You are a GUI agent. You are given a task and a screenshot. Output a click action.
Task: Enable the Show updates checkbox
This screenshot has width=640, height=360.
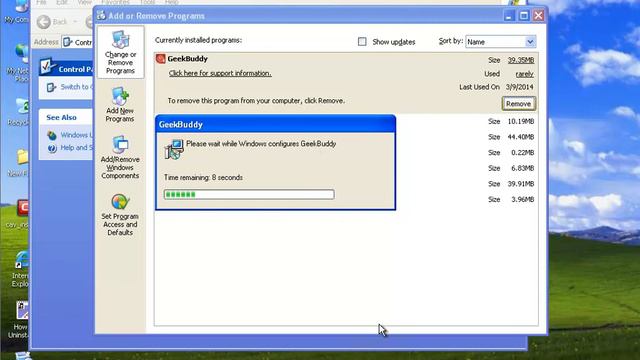(362, 42)
